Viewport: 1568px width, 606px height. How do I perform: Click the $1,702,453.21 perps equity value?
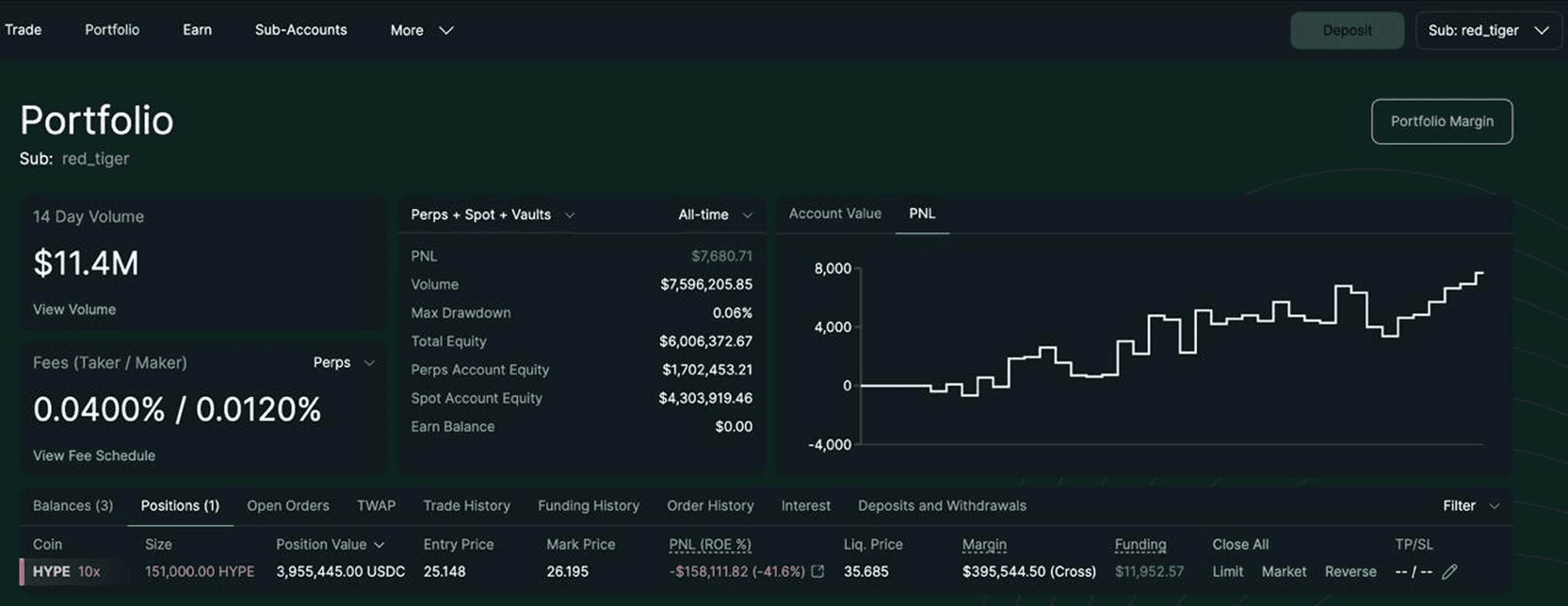click(707, 370)
